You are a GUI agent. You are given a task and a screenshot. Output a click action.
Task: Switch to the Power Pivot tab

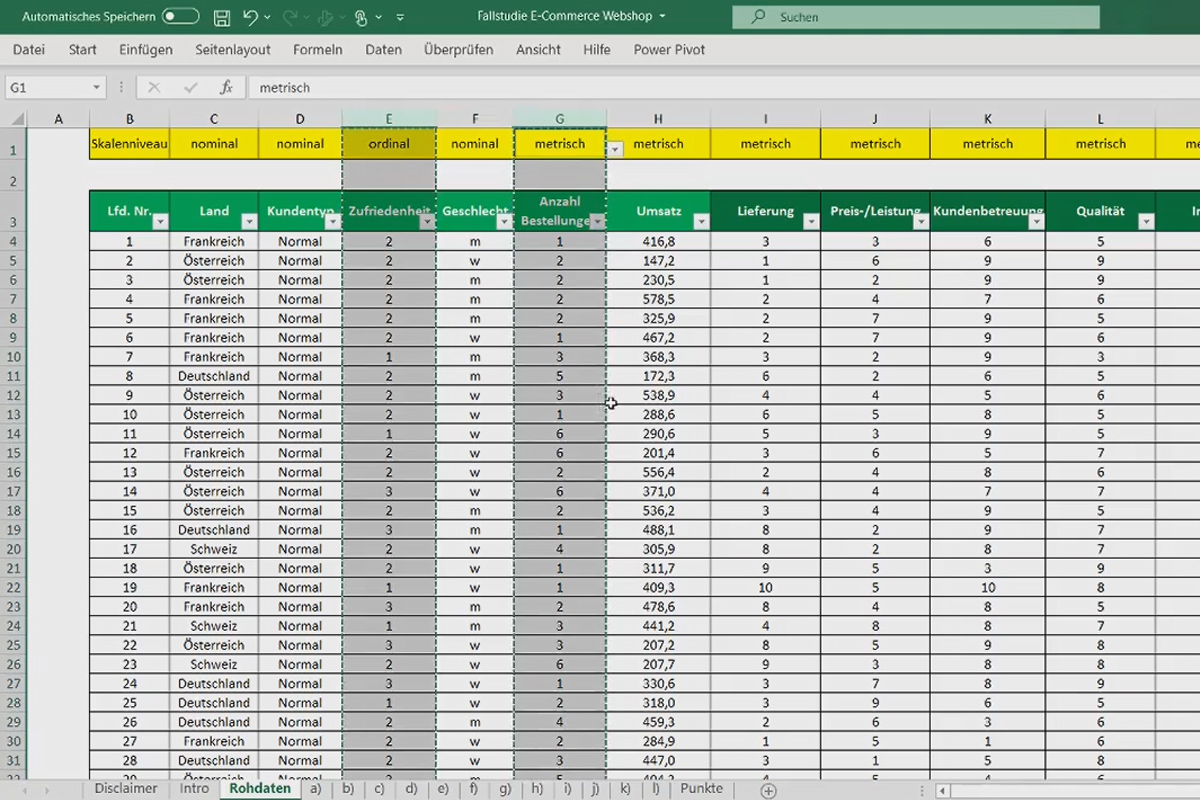(x=668, y=49)
